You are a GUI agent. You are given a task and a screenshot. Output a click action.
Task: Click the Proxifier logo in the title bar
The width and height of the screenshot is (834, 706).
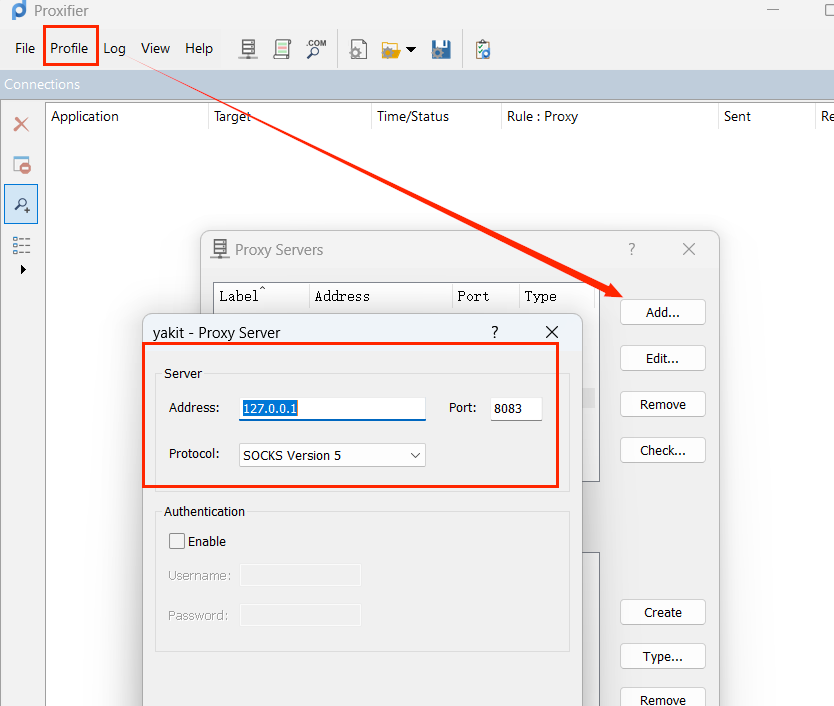pos(19,10)
